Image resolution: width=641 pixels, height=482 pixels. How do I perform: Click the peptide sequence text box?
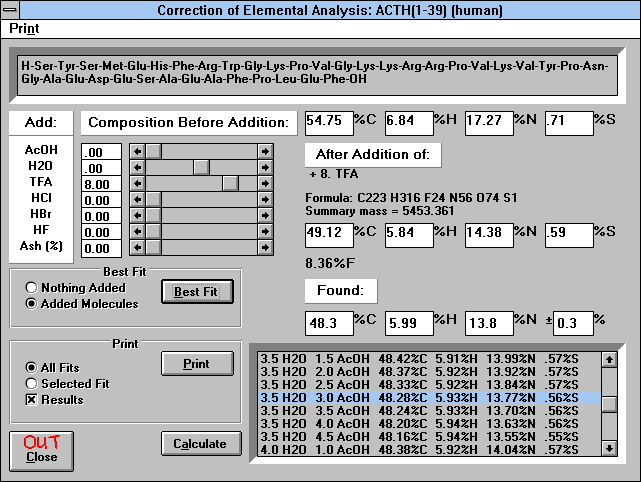(317, 76)
